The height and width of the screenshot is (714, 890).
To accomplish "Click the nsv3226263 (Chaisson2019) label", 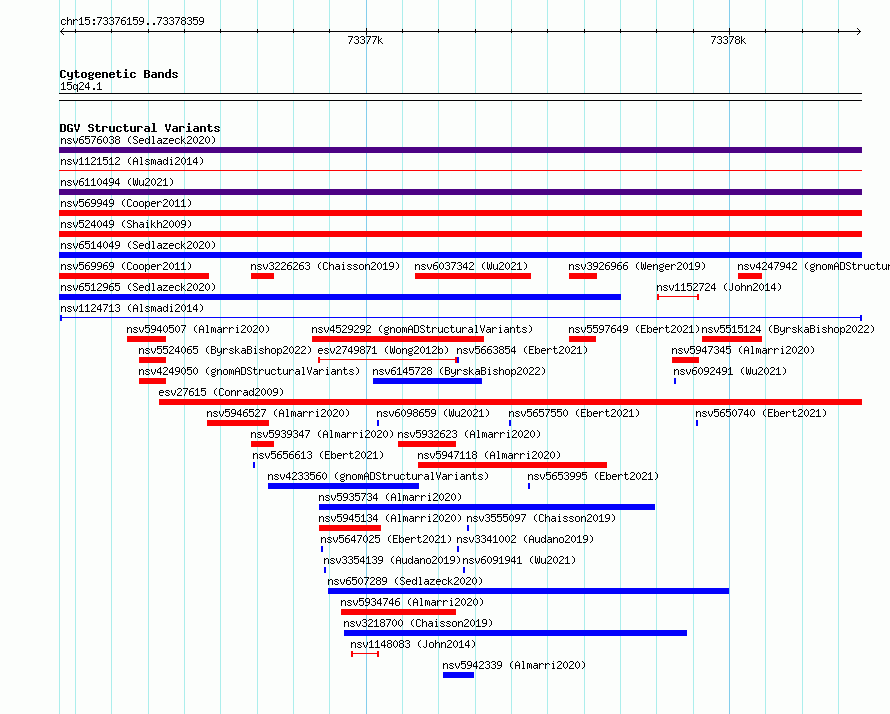I will (x=325, y=266).
